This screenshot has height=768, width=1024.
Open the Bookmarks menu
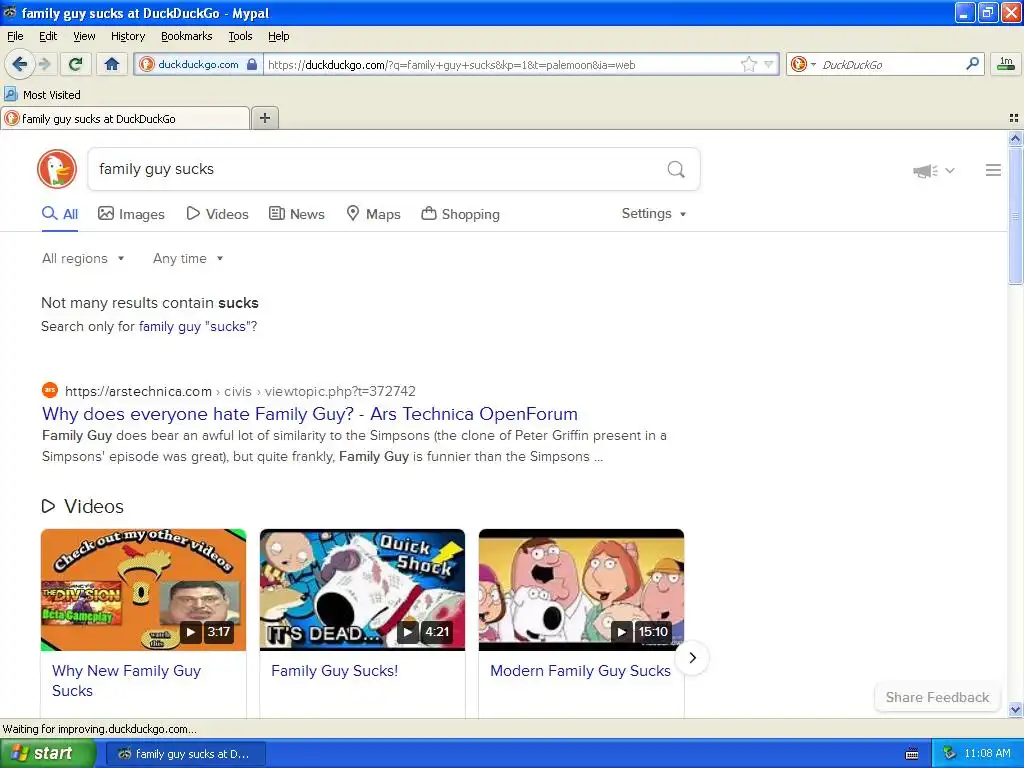pos(187,36)
